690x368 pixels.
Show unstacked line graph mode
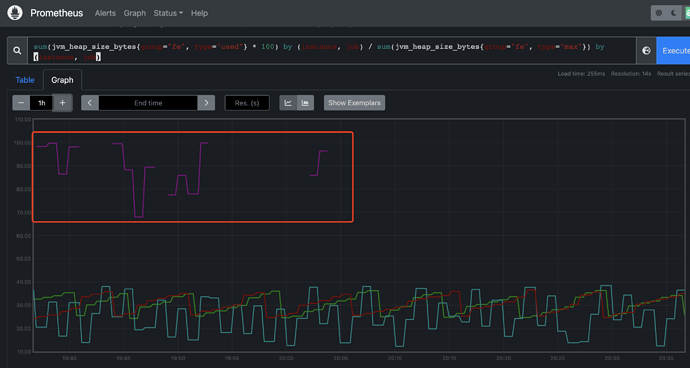click(288, 103)
